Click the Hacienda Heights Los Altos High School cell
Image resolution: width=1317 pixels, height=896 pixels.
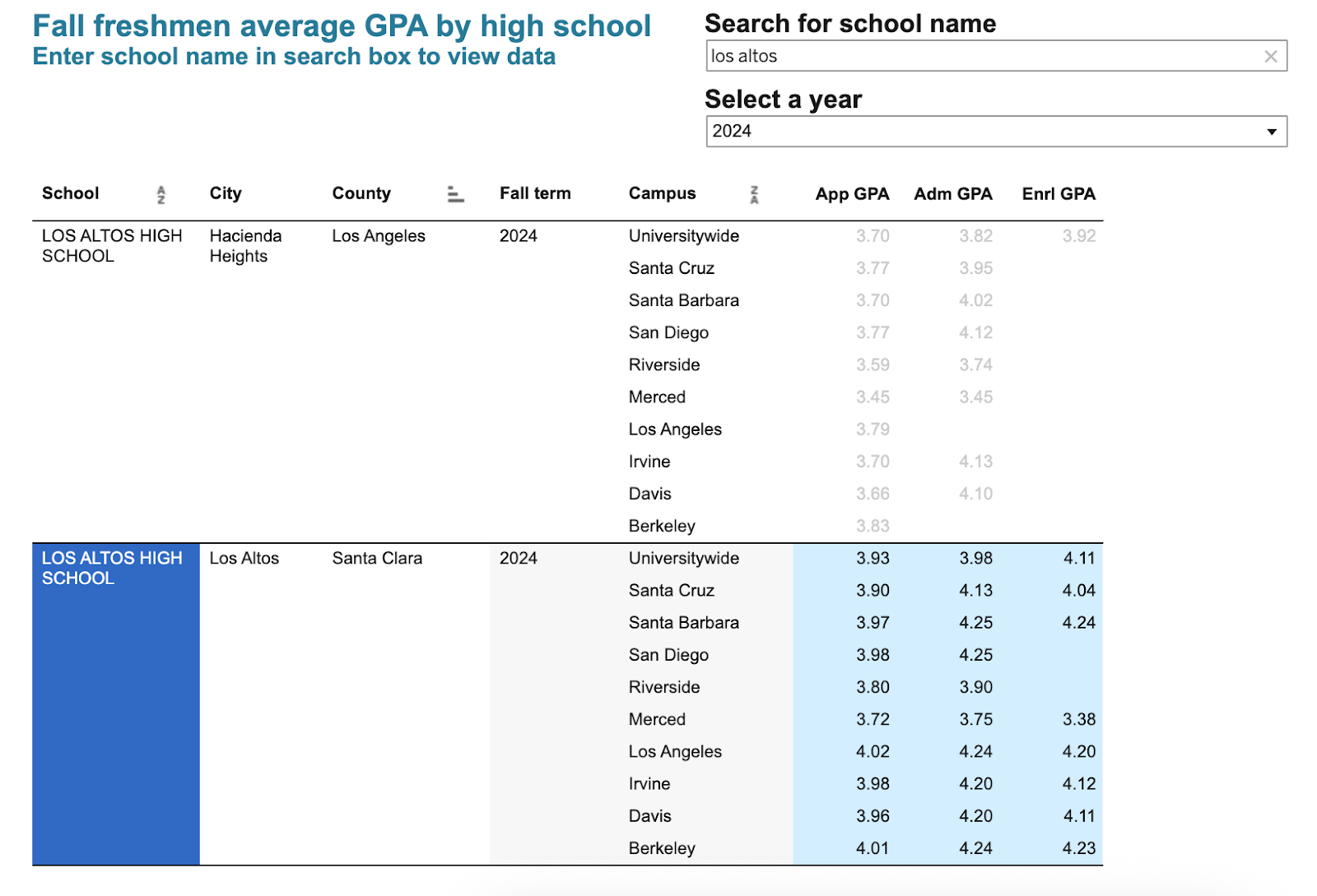coord(112,246)
